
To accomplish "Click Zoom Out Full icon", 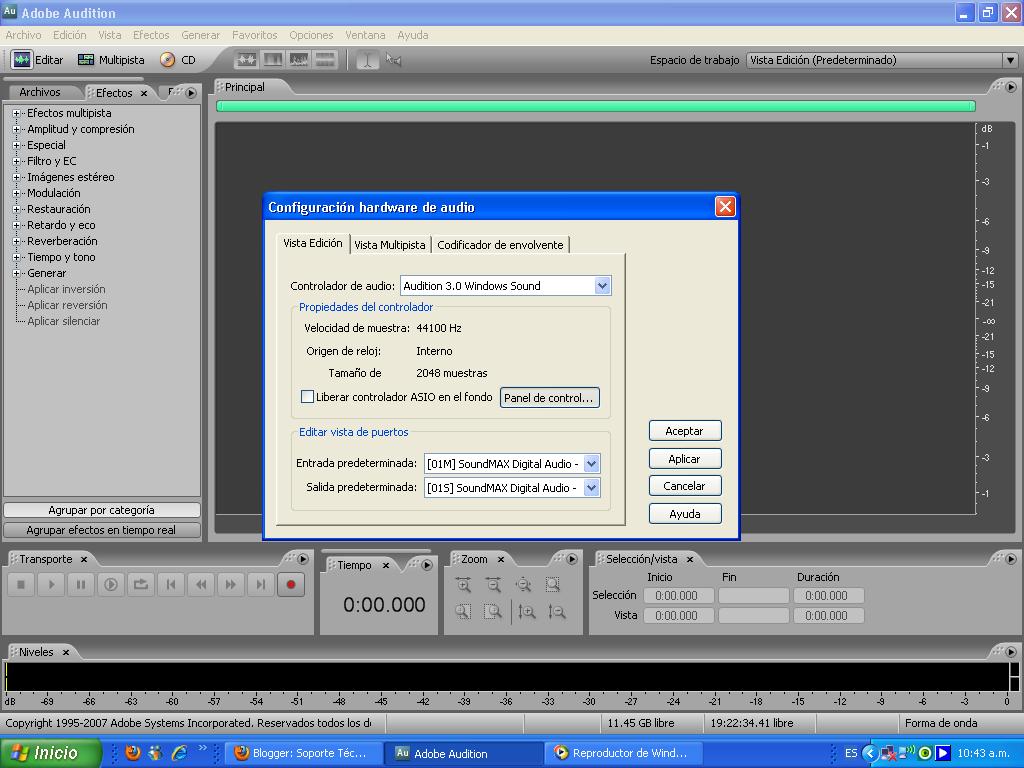I will (x=523, y=584).
